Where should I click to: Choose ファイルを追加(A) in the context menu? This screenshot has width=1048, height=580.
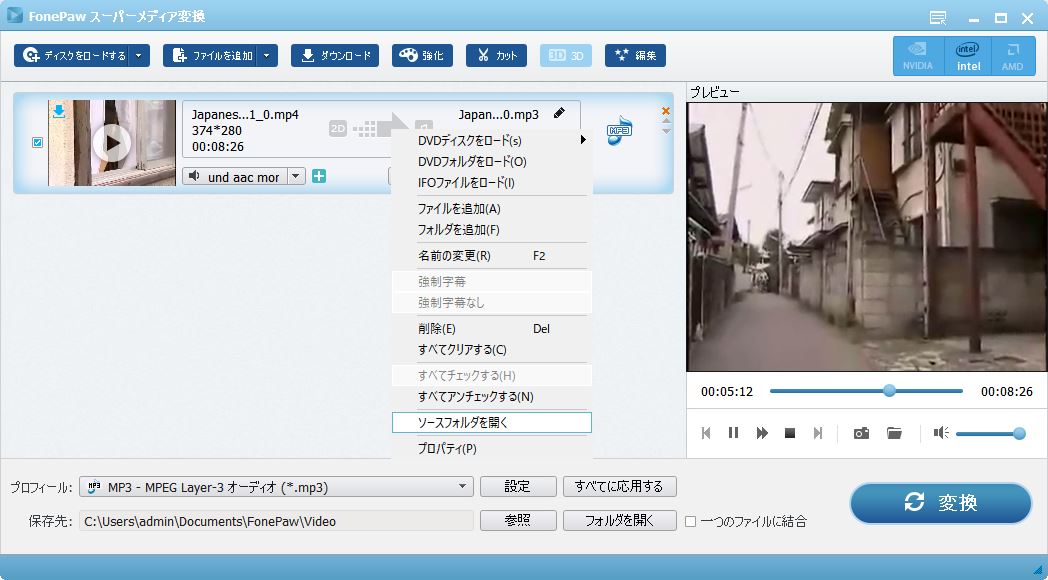(492, 208)
